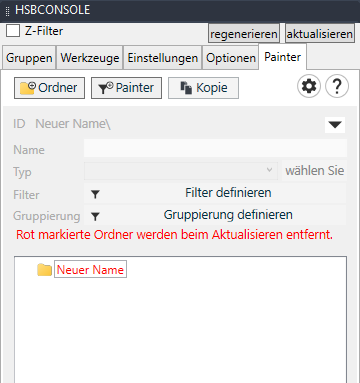Enable the Z-Filter checkbox
360x383 pixels.
click(x=13, y=31)
